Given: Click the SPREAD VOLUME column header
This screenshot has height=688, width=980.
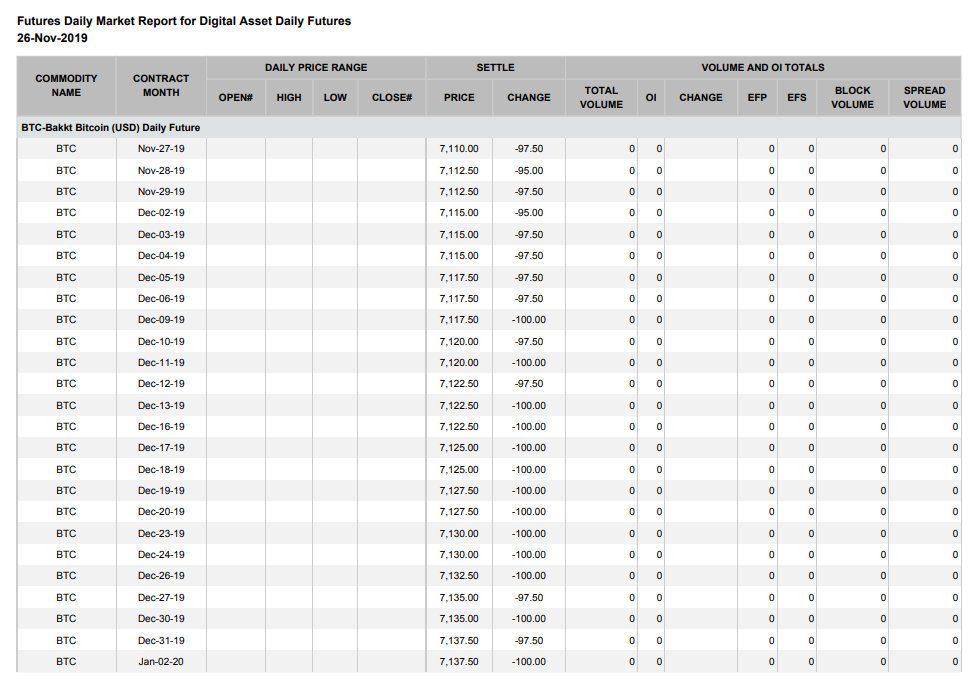Looking at the screenshot, I should point(925,97).
